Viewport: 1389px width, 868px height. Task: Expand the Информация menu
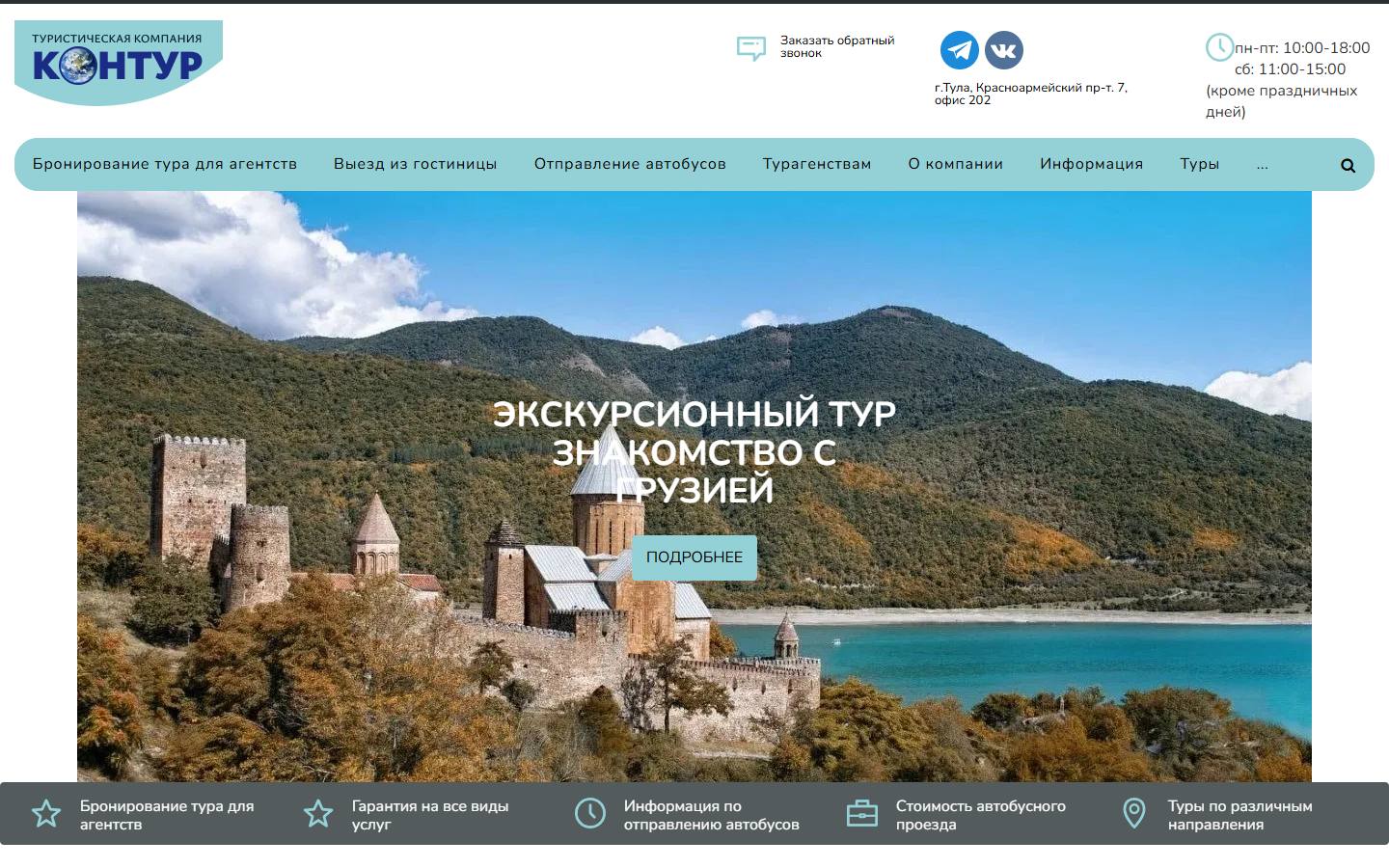[1092, 164]
